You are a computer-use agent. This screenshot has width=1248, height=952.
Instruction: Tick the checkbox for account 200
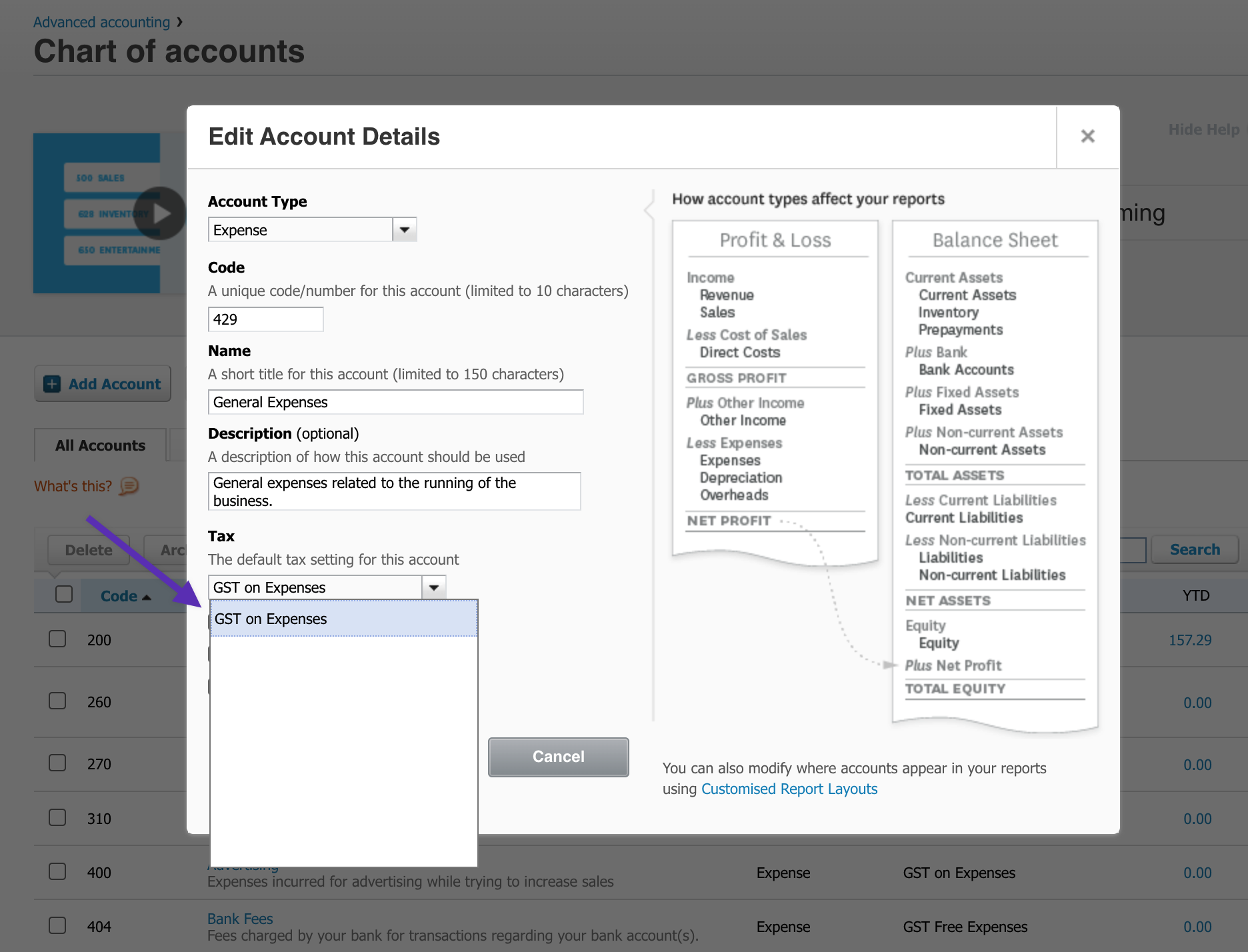pyautogui.click(x=57, y=638)
